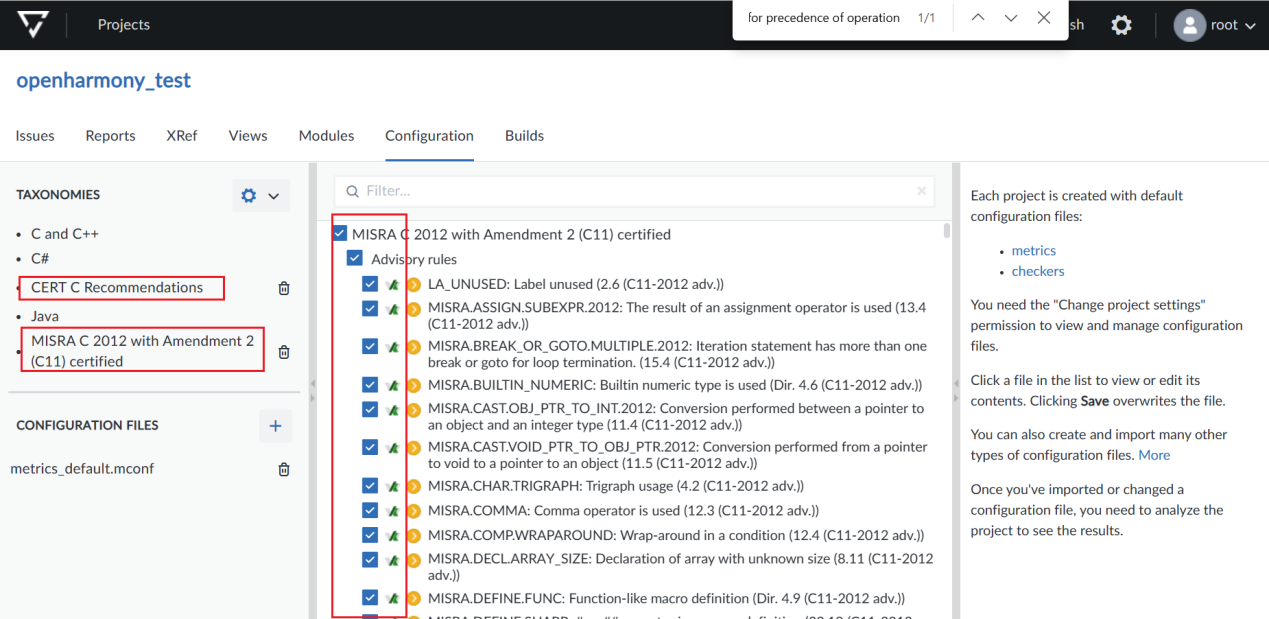Open the checkers link in help panel

[1038, 271]
